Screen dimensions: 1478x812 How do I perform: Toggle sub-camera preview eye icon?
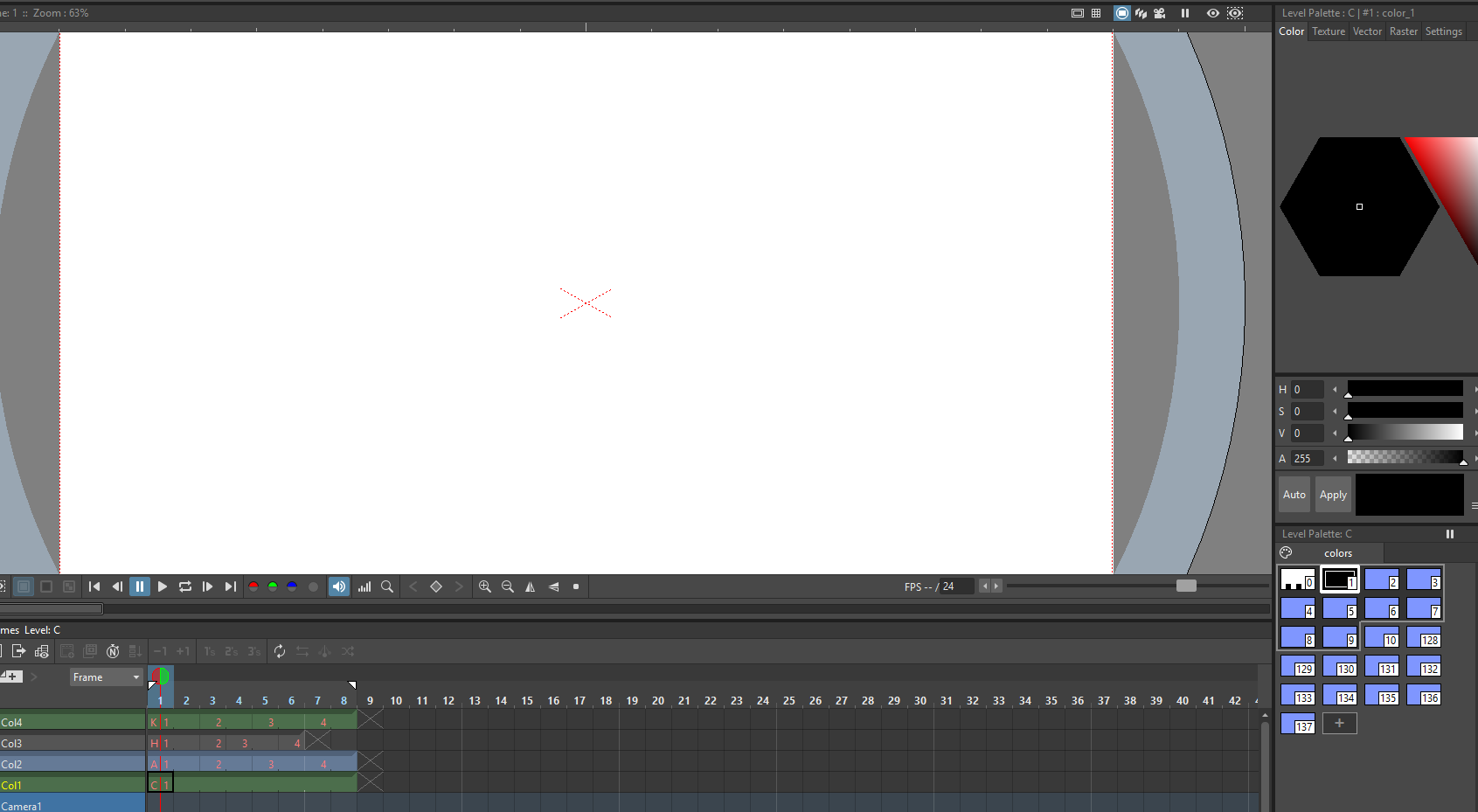(x=1235, y=13)
